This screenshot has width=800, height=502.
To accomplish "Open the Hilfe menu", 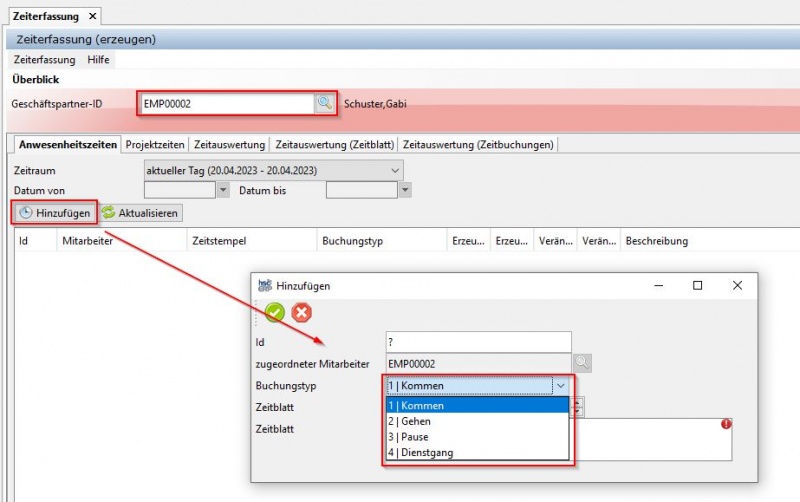I will point(99,60).
